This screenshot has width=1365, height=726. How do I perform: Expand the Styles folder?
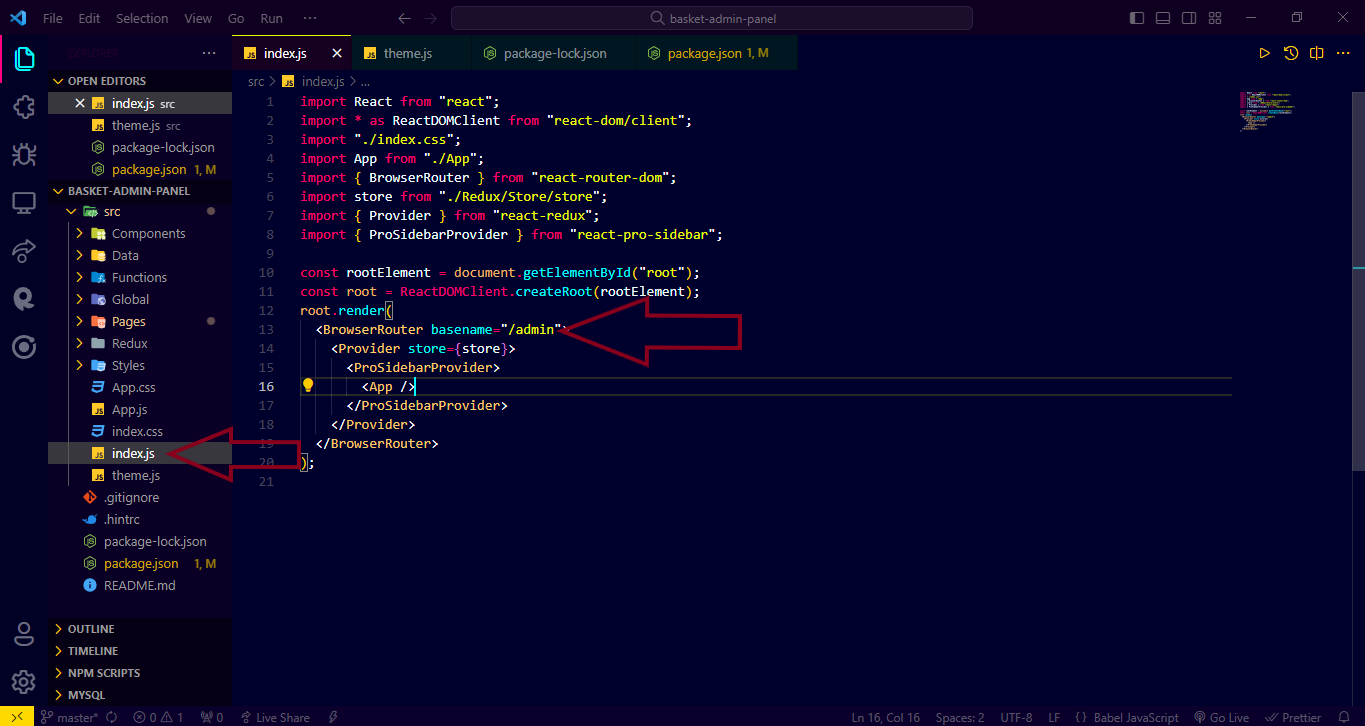click(x=140, y=366)
